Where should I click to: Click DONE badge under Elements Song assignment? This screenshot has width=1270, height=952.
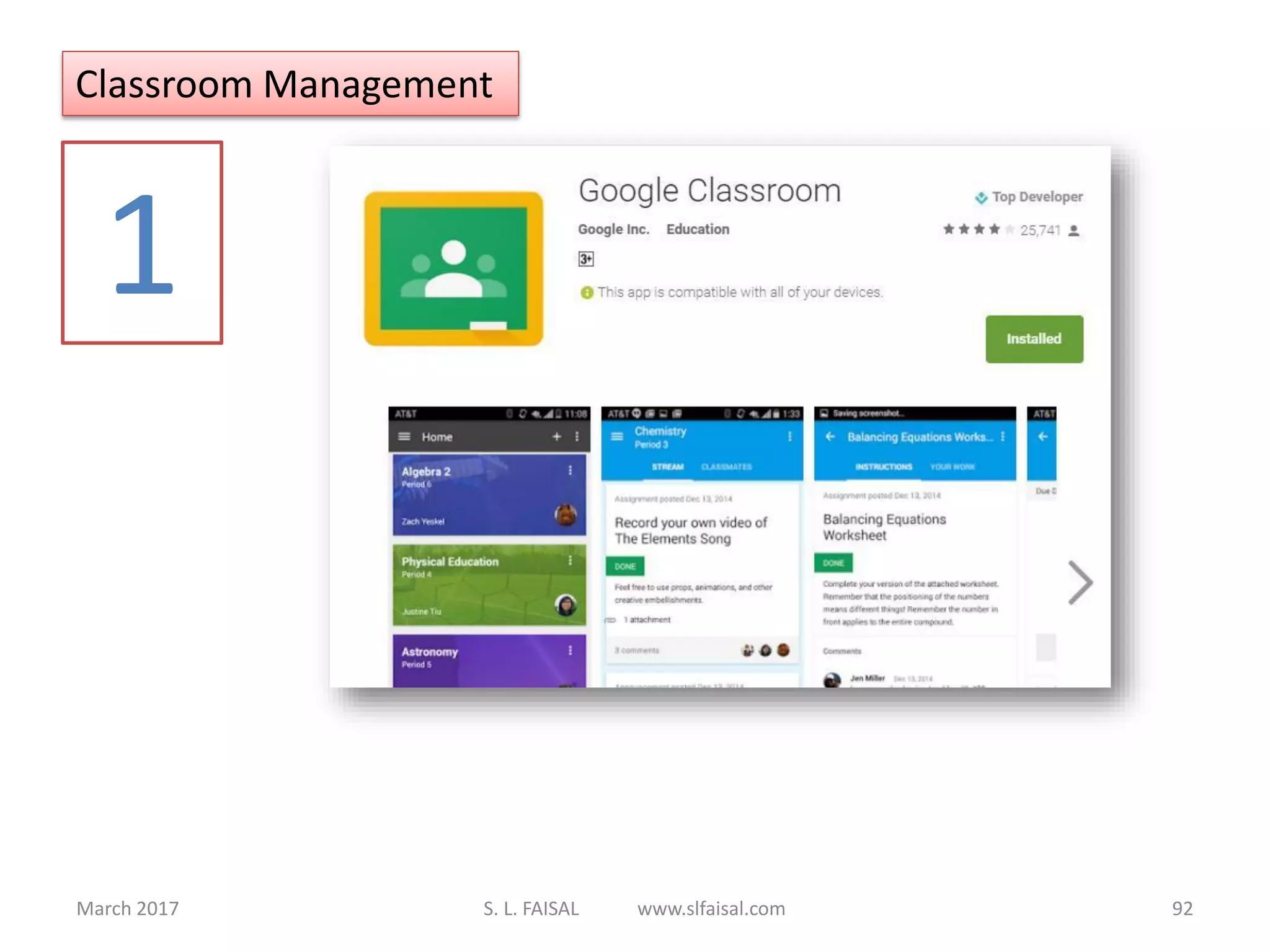pos(625,566)
